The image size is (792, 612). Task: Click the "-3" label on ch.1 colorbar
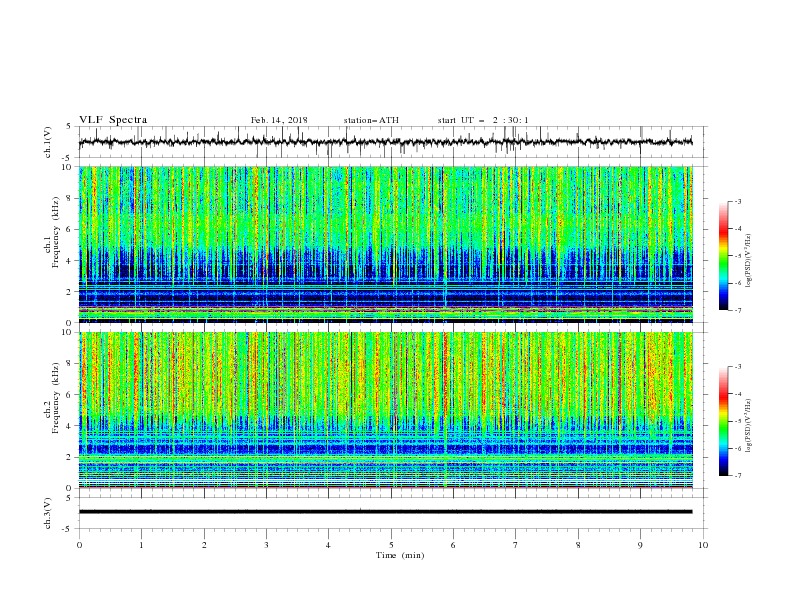(x=737, y=201)
